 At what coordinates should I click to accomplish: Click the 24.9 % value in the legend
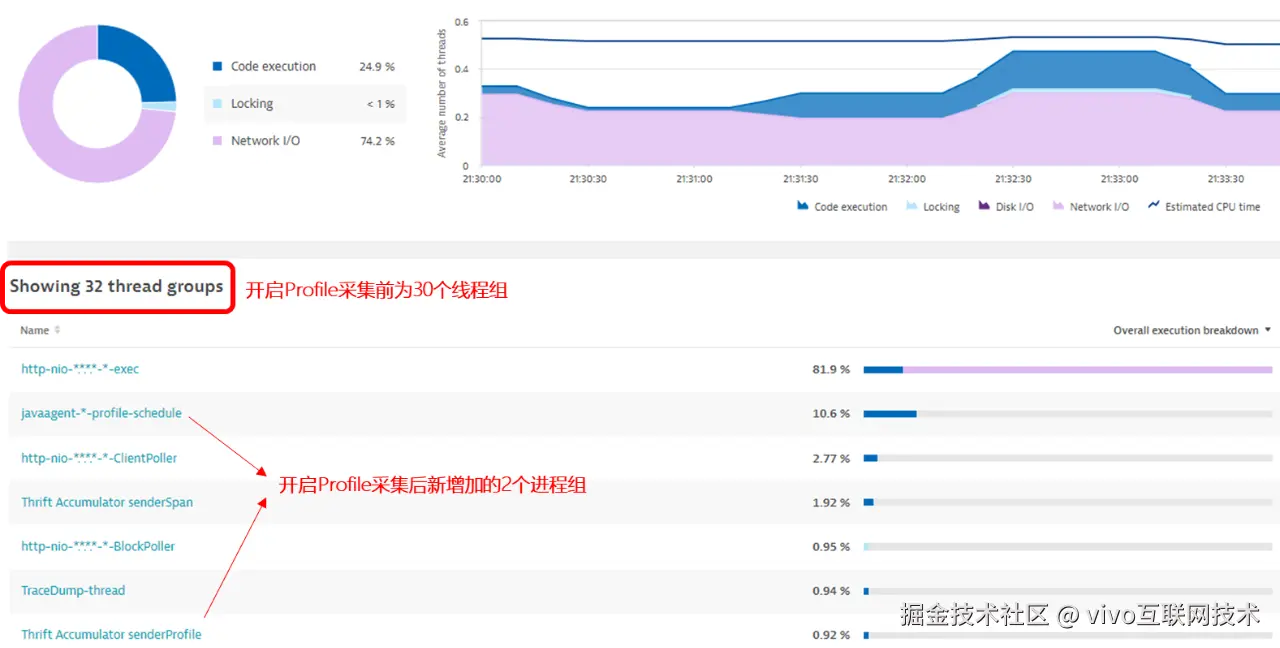tap(377, 66)
